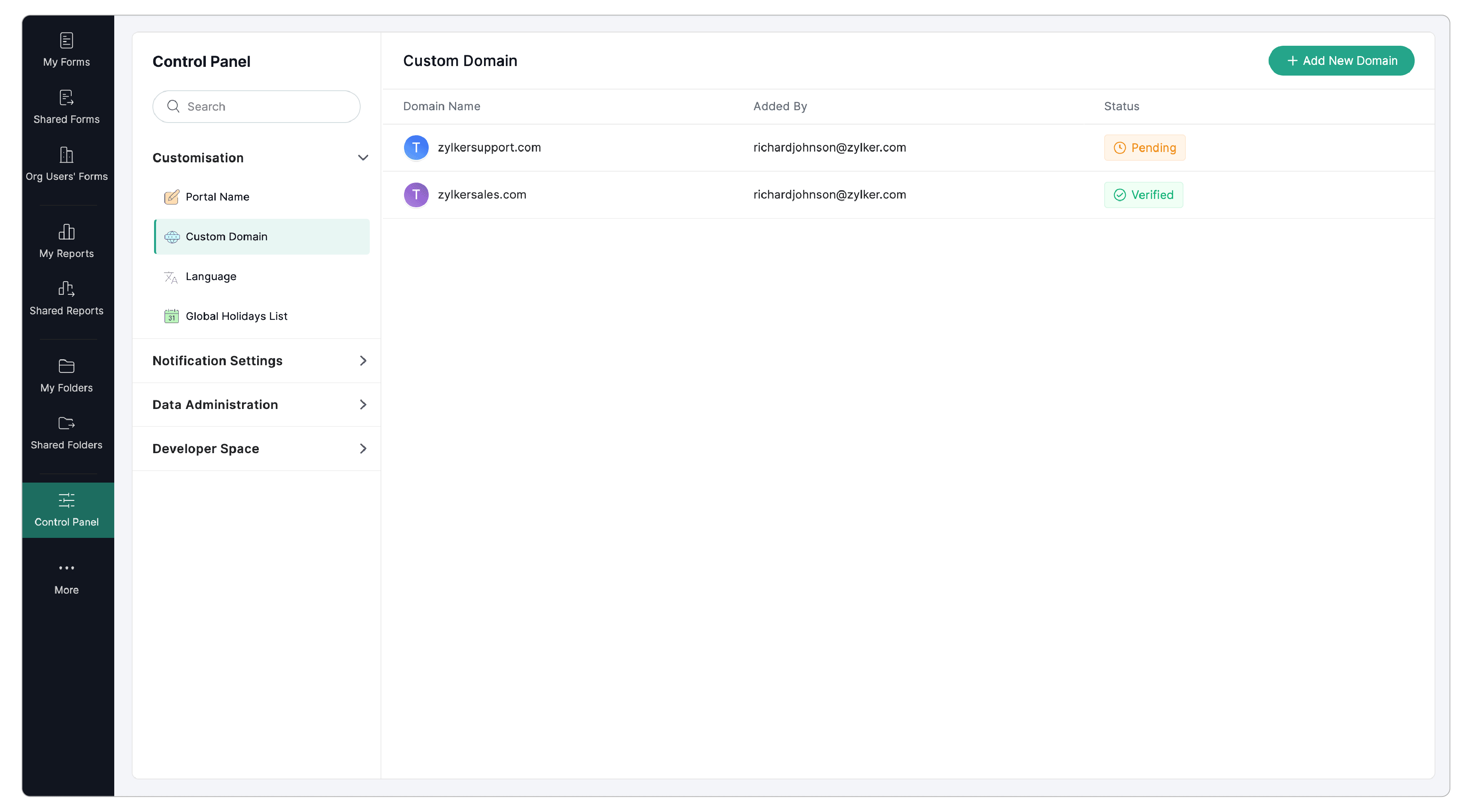This screenshot has height=812, width=1472.
Task: Open the Portal Name settings
Action: click(217, 197)
